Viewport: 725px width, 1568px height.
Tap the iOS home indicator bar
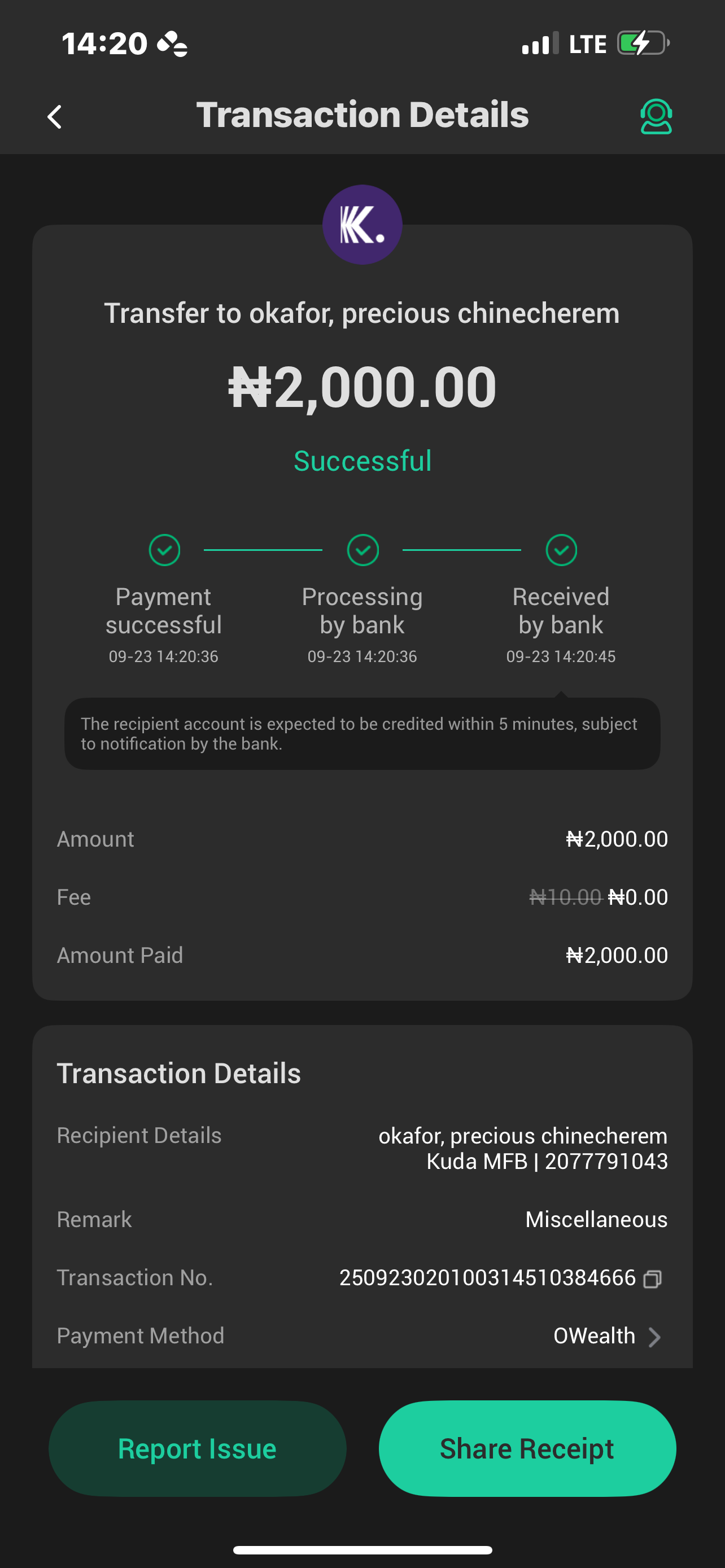click(362, 1550)
